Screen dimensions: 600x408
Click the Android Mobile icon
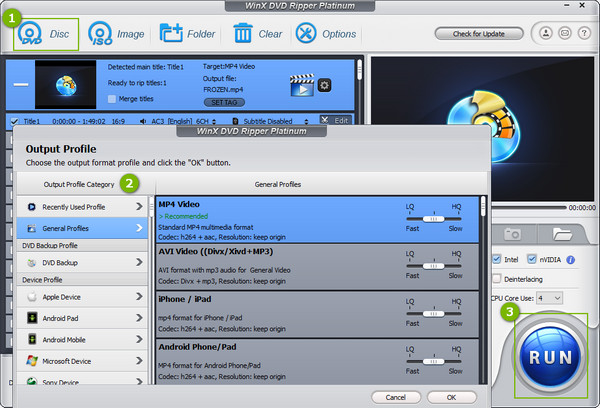pos(32,339)
